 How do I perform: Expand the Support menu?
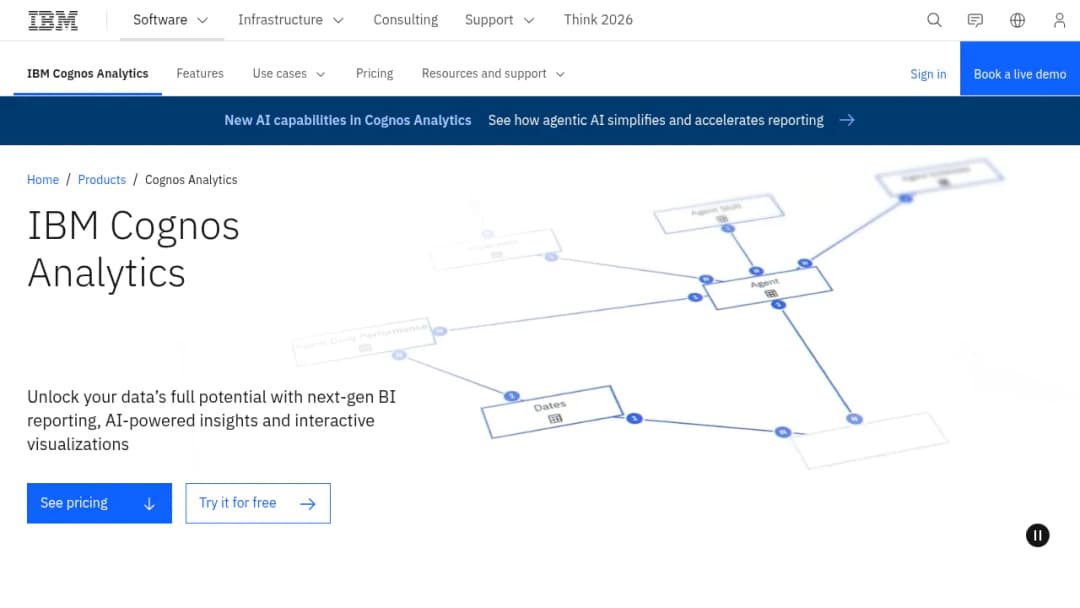(499, 20)
